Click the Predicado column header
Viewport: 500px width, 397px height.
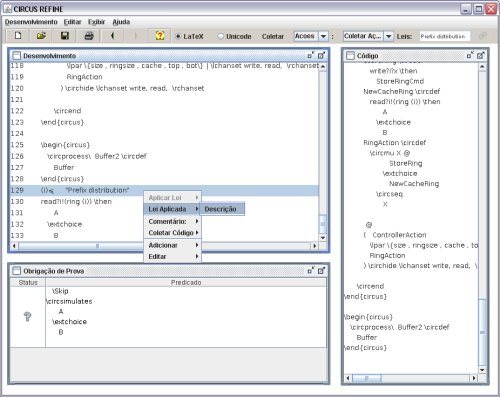coord(186,282)
